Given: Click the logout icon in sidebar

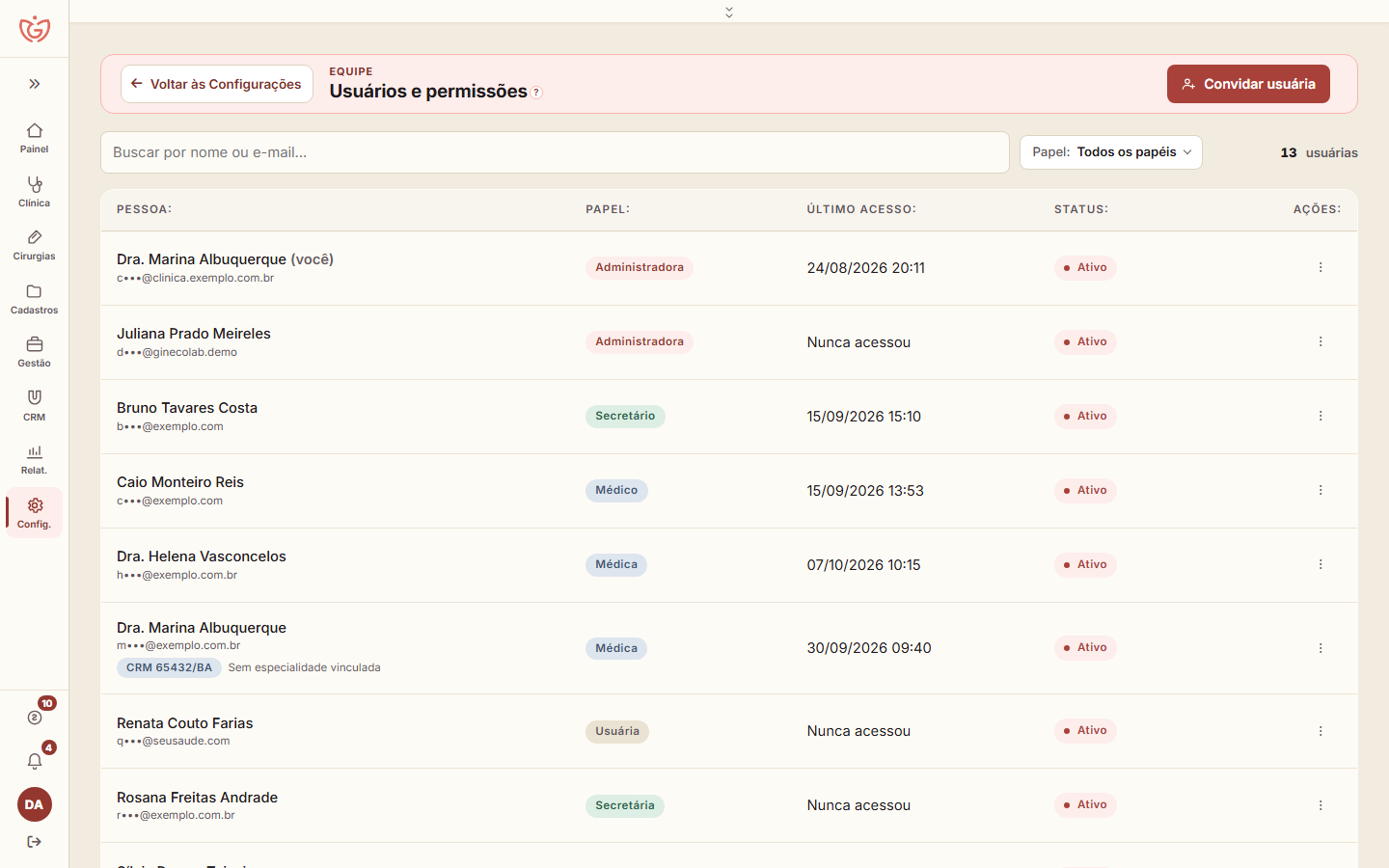Looking at the screenshot, I should pyautogui.click(x=35, y=842).
